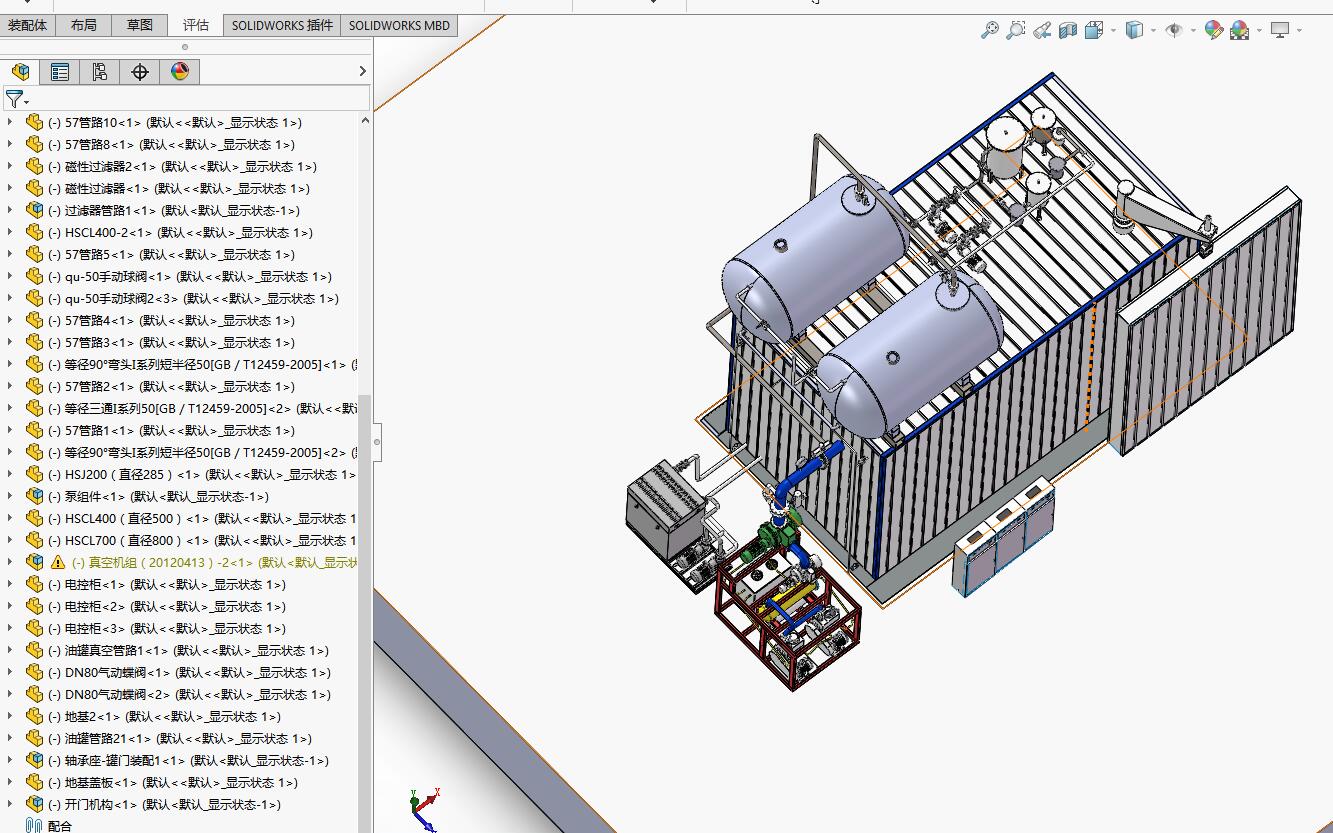
Task: Open ConfigurationManager tab
Action: coord(100,71)
